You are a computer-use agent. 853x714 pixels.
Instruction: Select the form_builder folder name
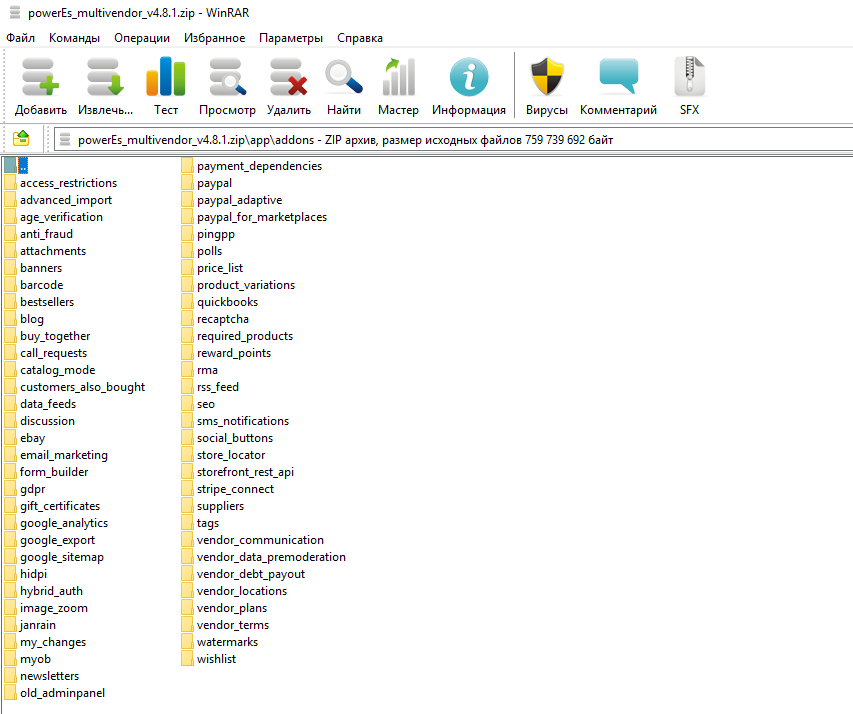click(x=54, y=472)
